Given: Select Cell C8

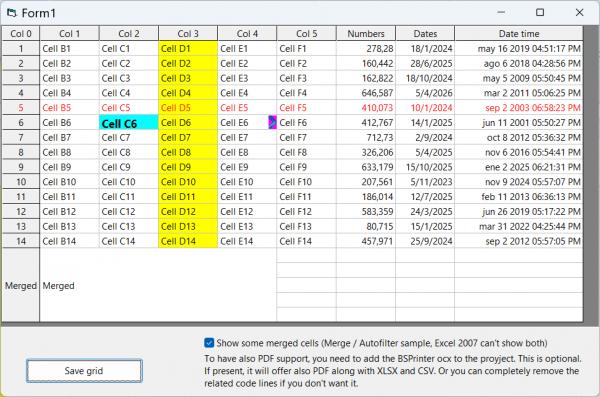Looking at the screenshot, I should click(x=129, y=152).
